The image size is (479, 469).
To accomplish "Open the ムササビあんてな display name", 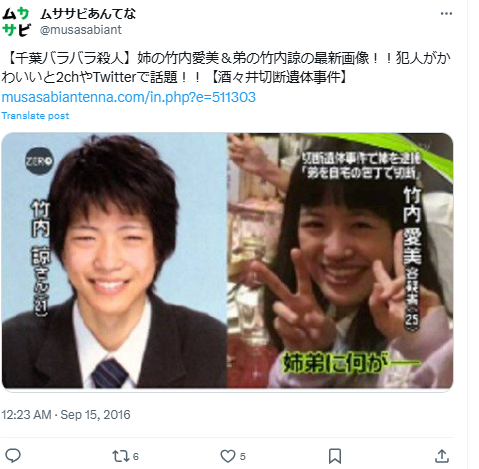I will tap(88, 14).
